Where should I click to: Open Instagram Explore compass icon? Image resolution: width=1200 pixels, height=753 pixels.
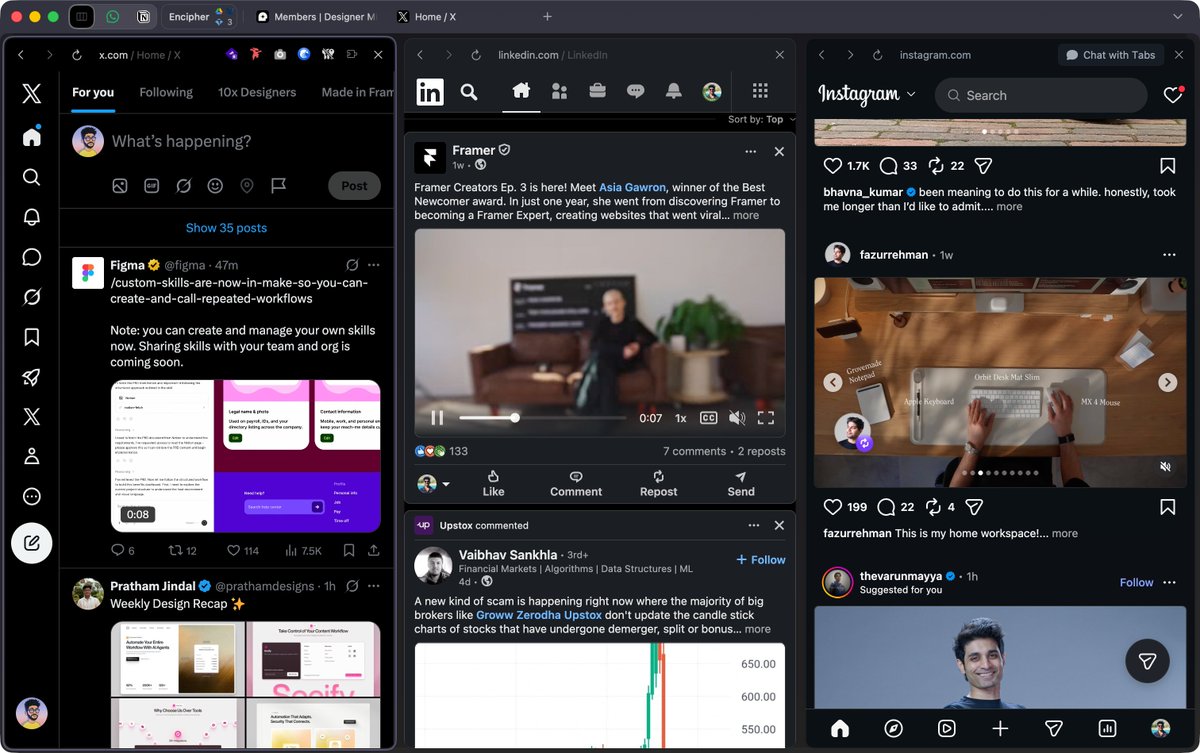click(893, 728)
